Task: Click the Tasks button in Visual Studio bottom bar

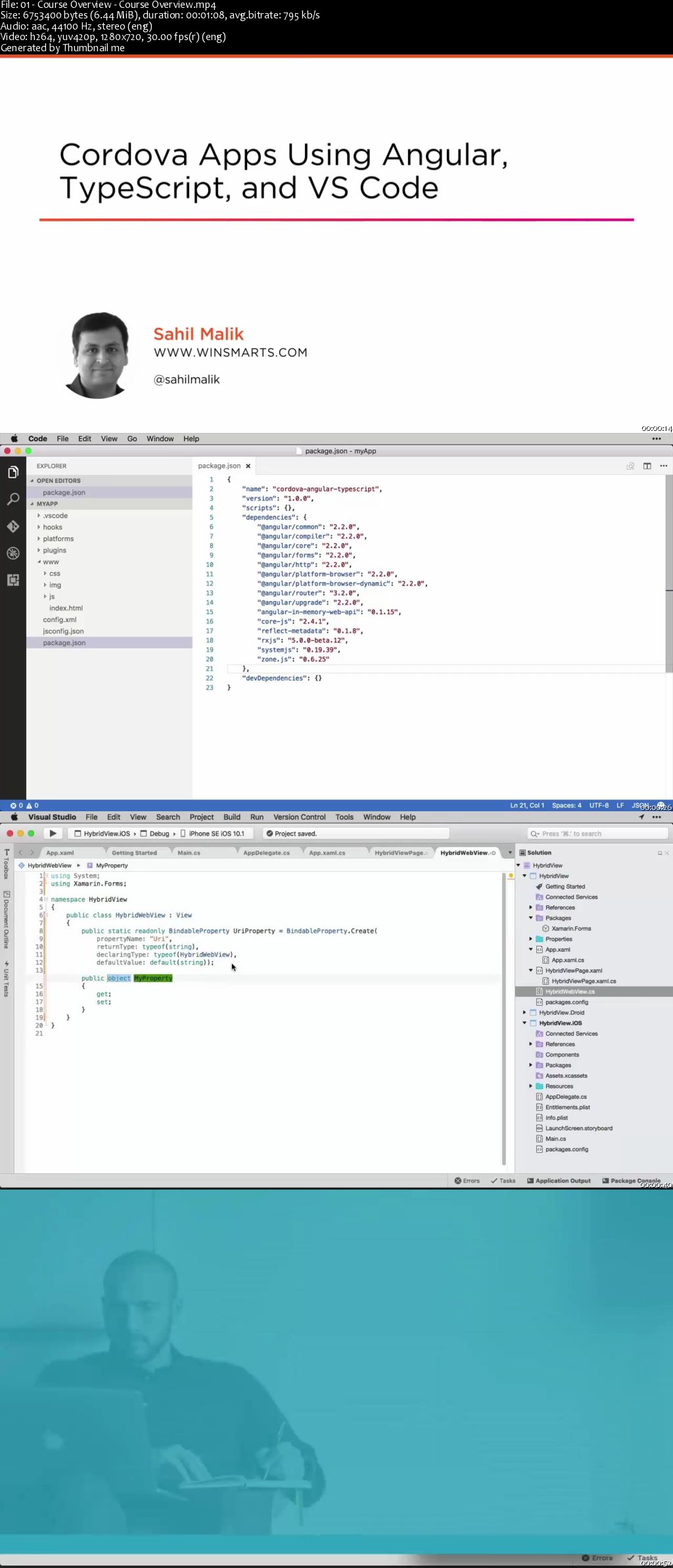Action: click(503, 1181)
